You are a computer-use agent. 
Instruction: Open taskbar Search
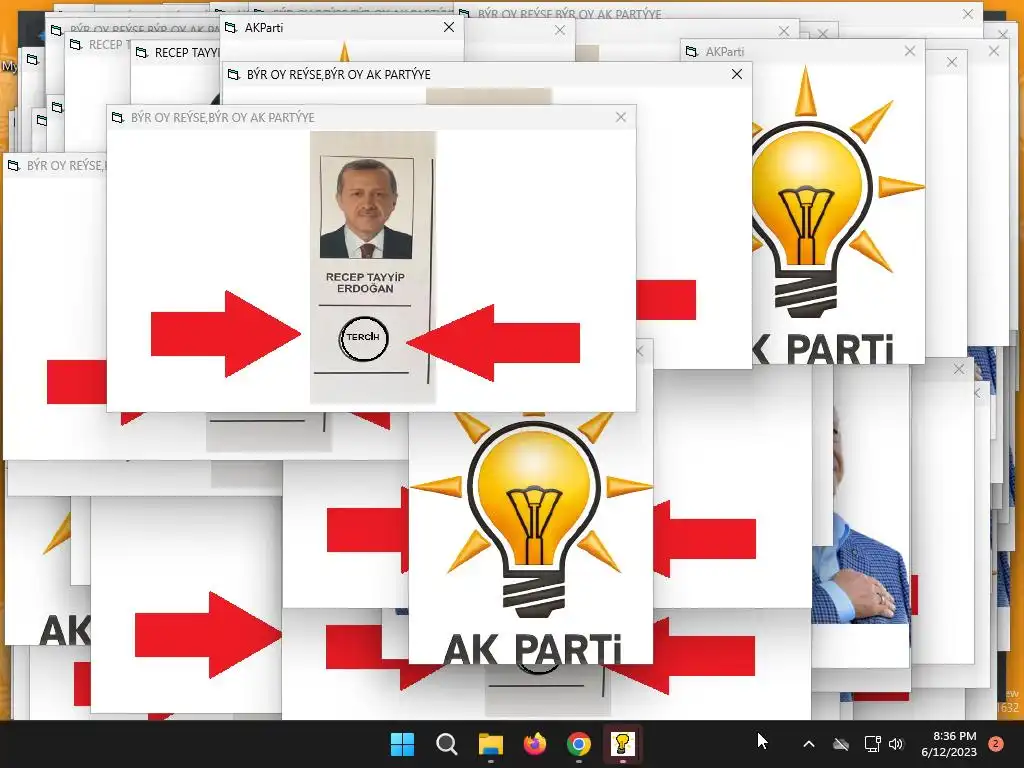point(447,744)
